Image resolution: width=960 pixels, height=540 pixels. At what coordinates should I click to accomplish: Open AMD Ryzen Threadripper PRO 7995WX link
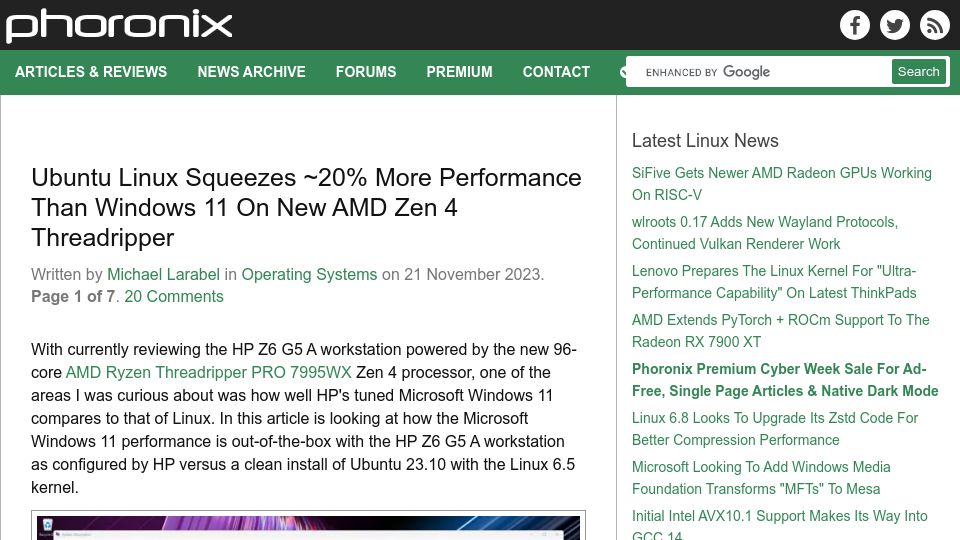[208, 372]
